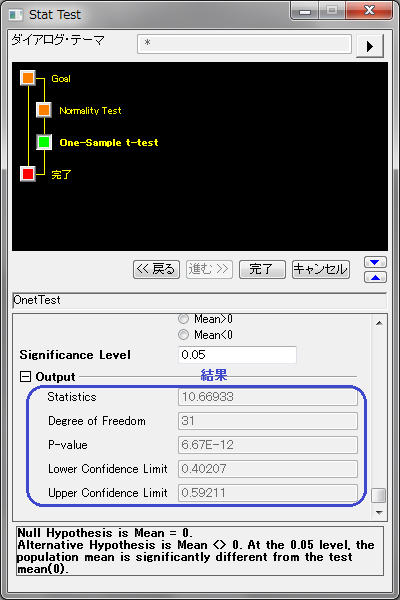Click the red 完了 node square
This screenshot has width=400, height=600.
tap(28, 174)
